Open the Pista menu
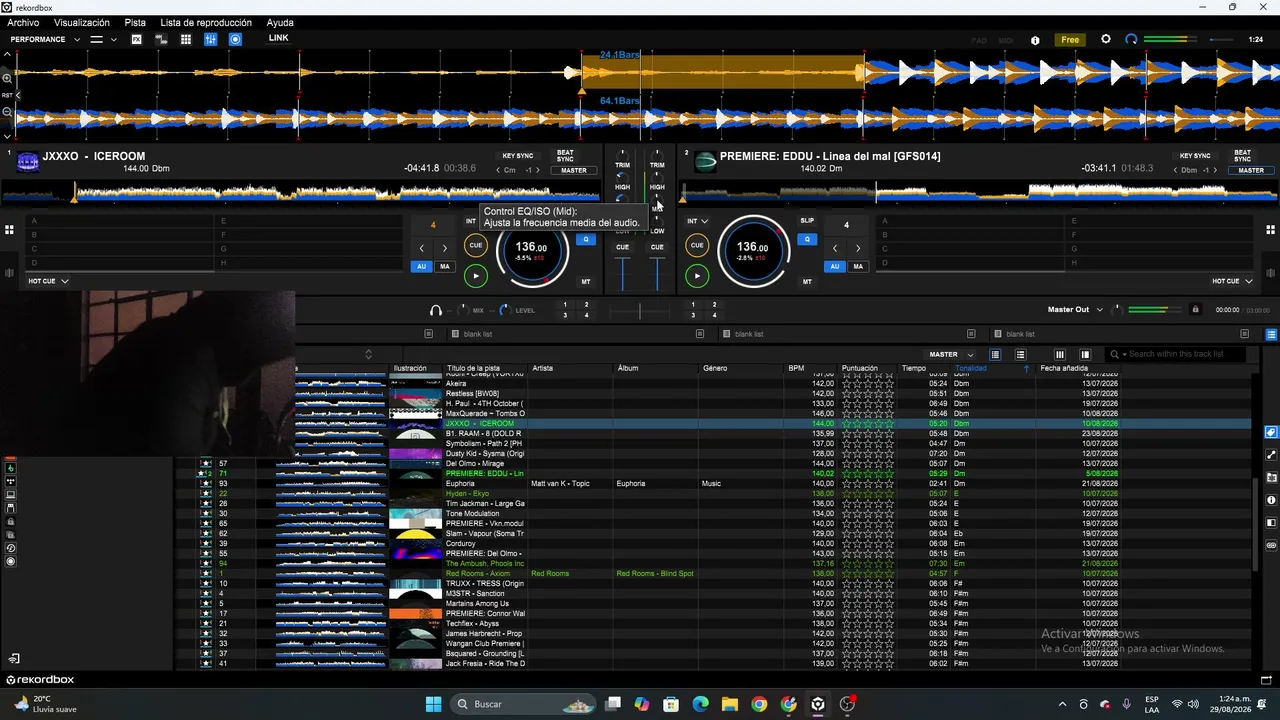 (x=135, y=23)
